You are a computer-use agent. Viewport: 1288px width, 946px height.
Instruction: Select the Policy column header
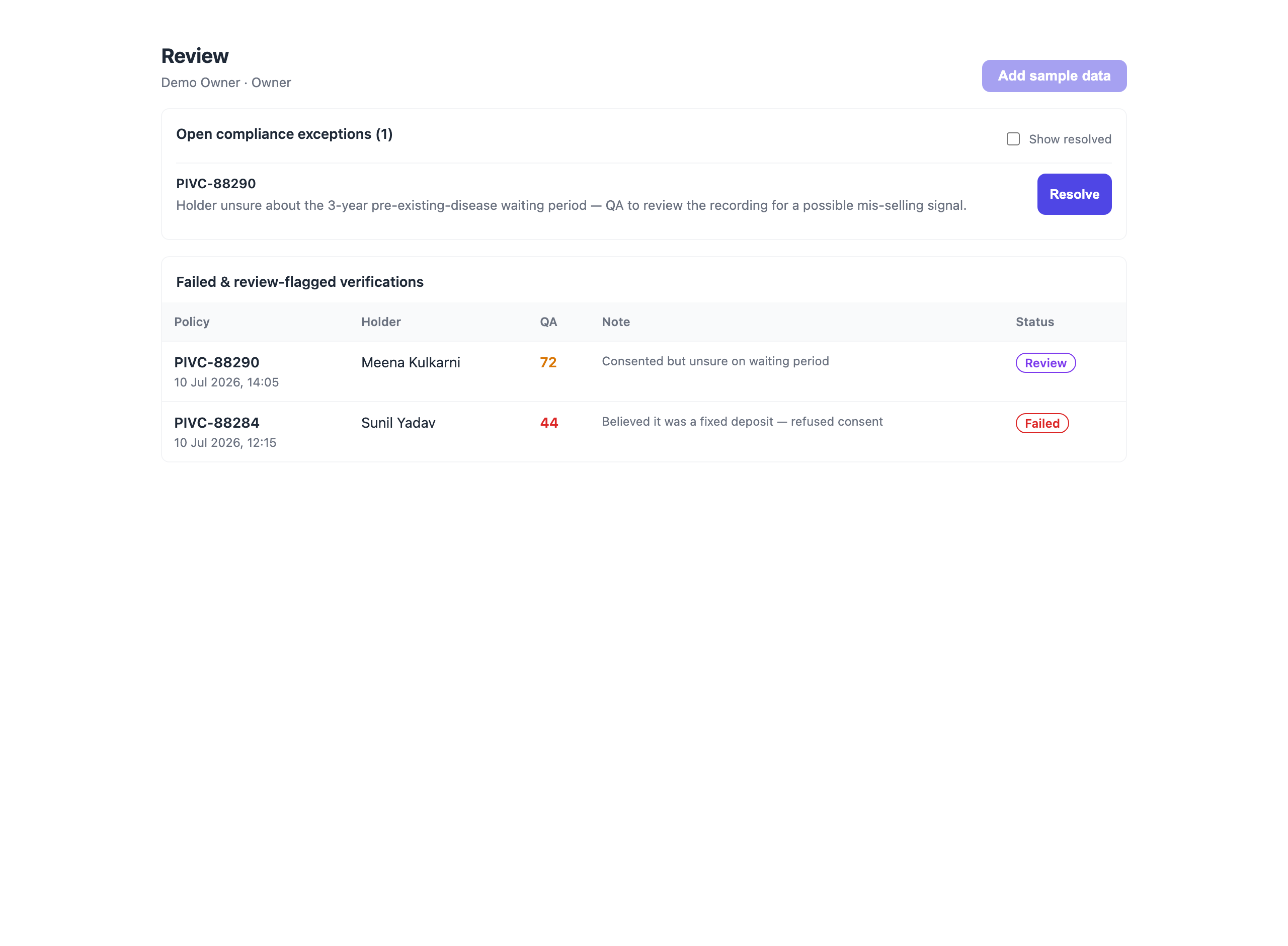(192, 322)
